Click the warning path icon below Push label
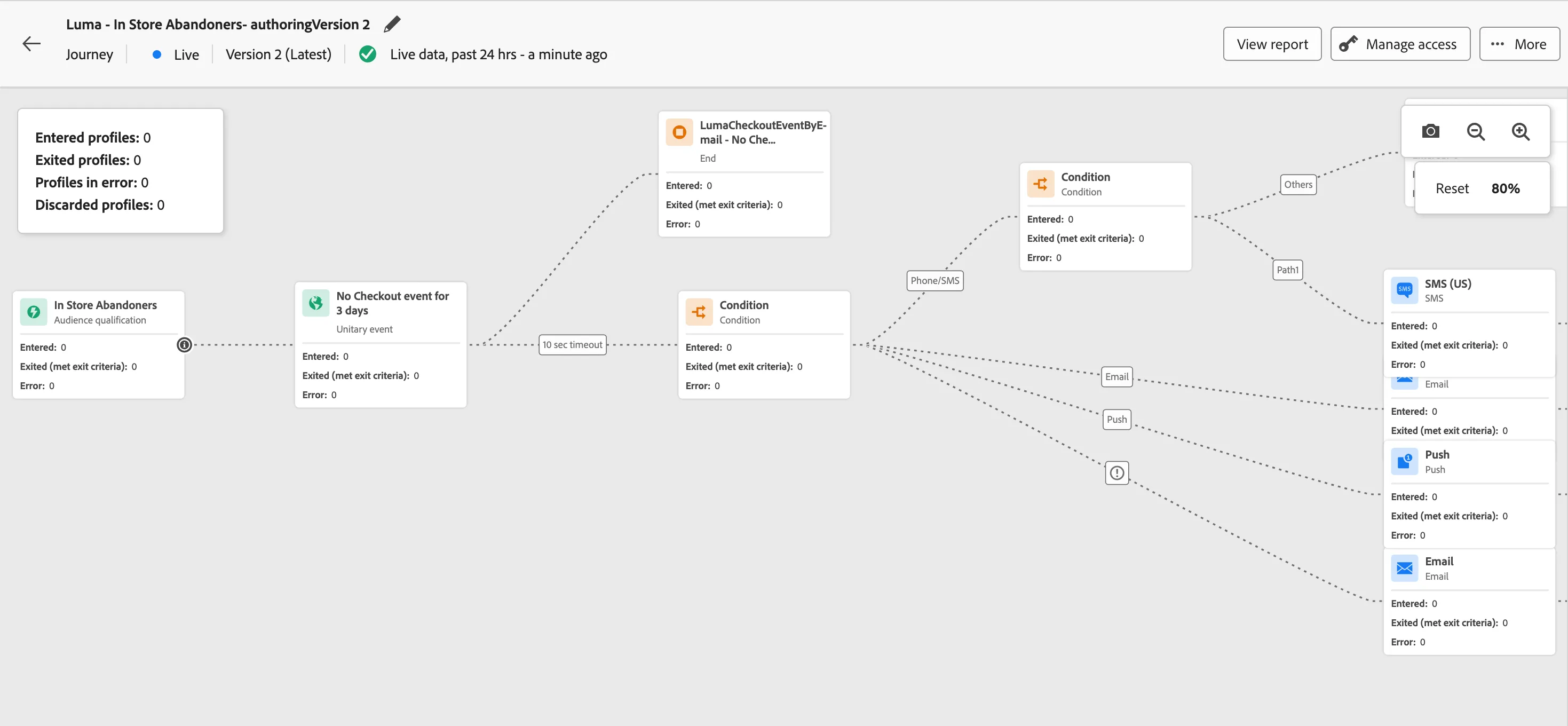Screen dimensions: 1568x726 1117,472
